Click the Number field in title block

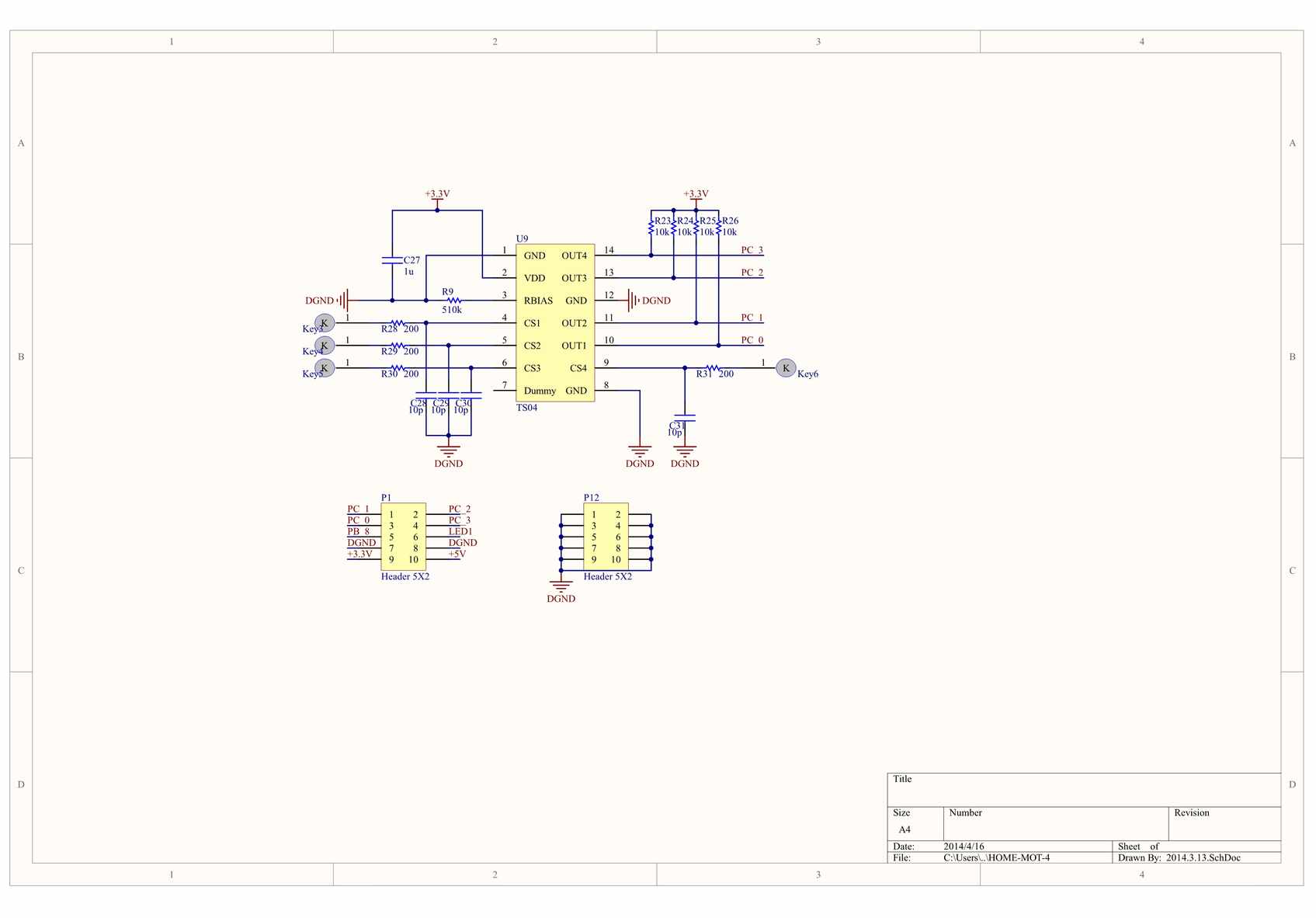click(1056, 824)
